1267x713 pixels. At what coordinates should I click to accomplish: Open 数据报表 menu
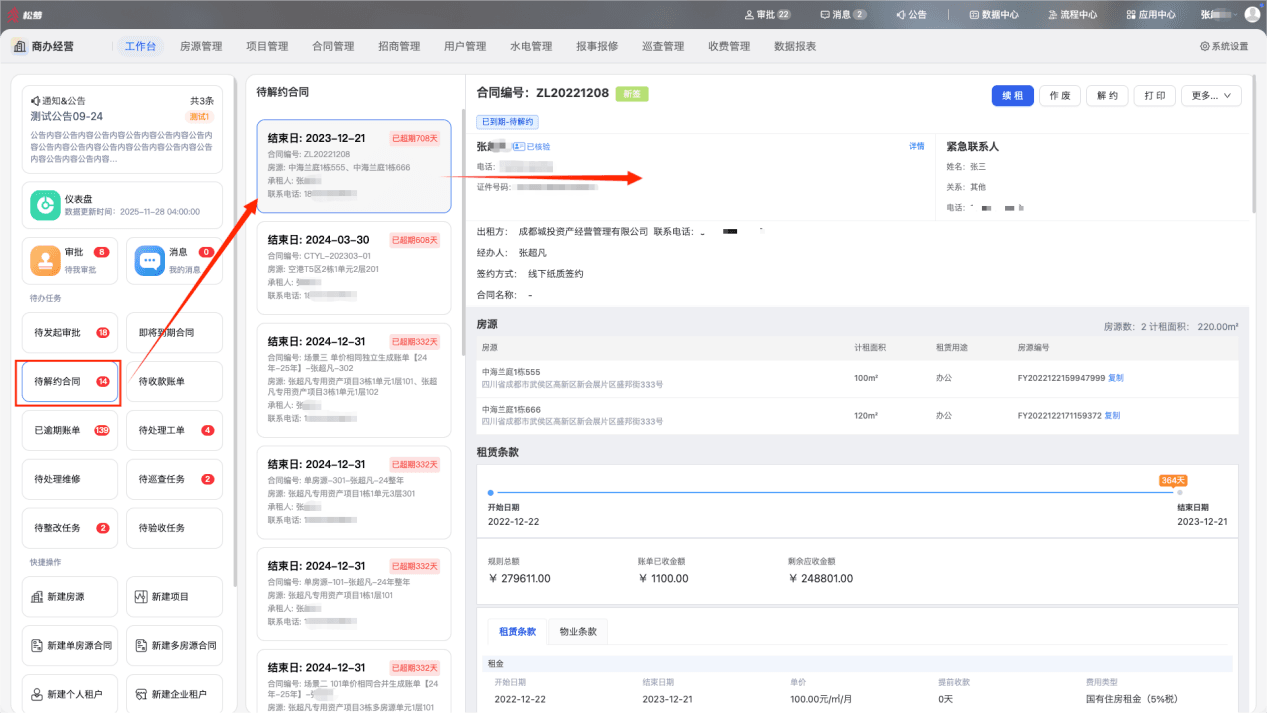[795, 46]
